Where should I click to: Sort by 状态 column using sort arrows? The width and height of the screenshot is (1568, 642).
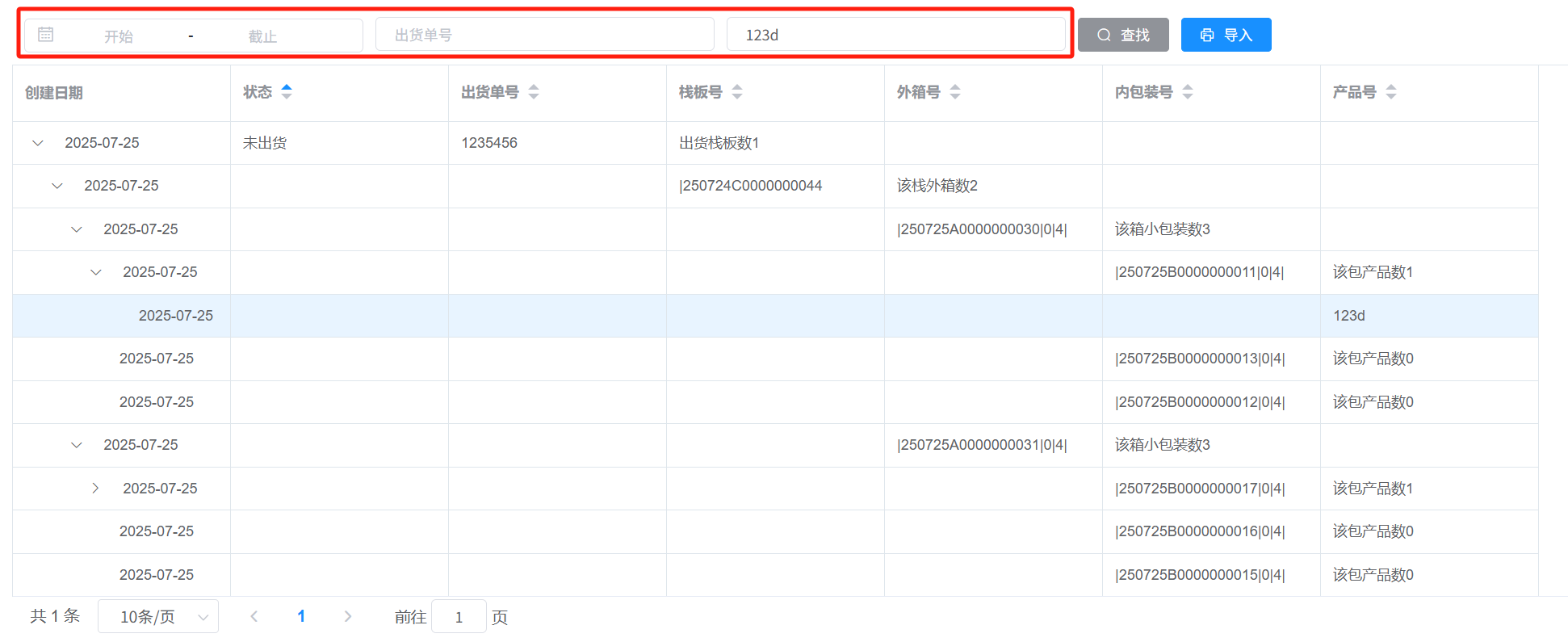[x=287, y=92]
